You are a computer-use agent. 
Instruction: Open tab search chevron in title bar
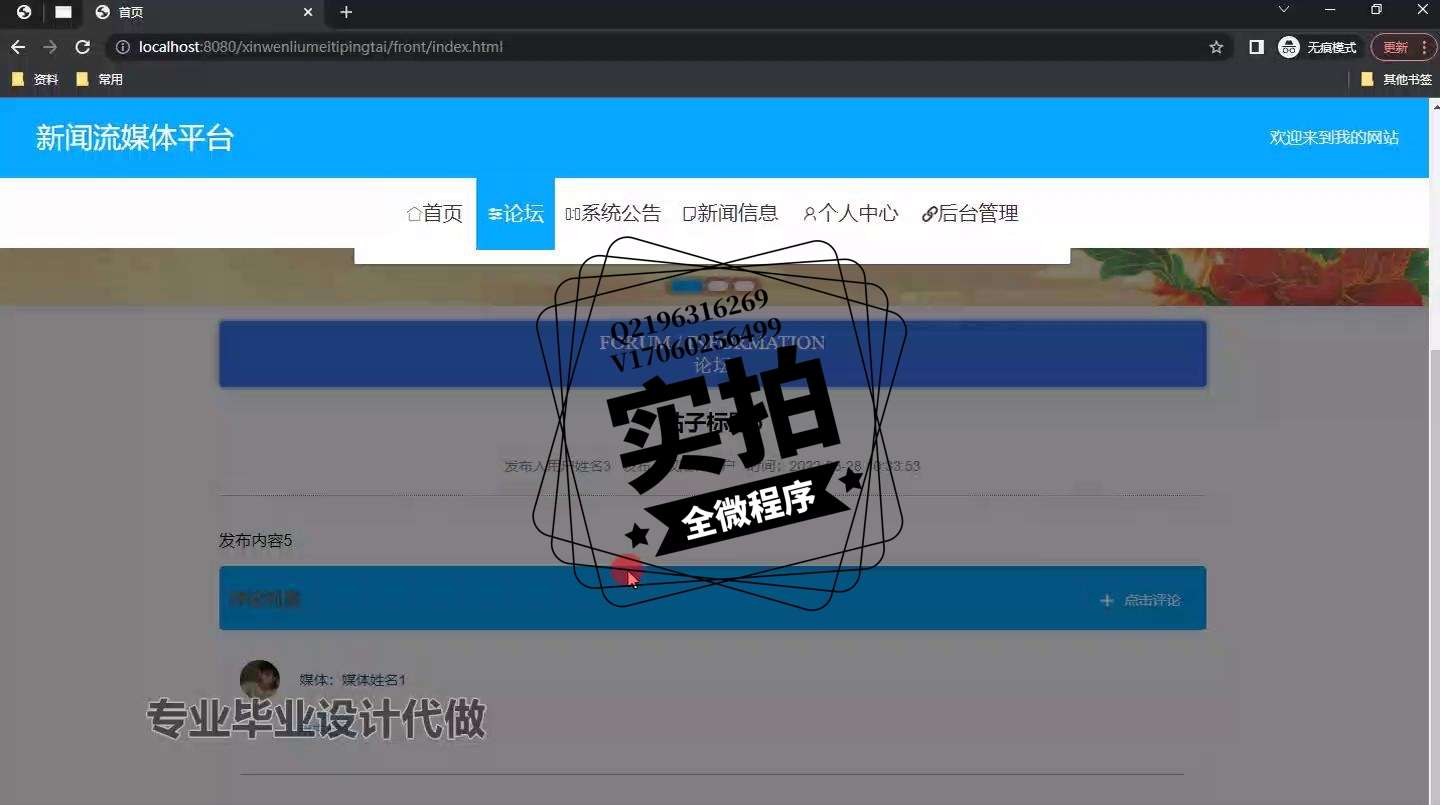1284,9
